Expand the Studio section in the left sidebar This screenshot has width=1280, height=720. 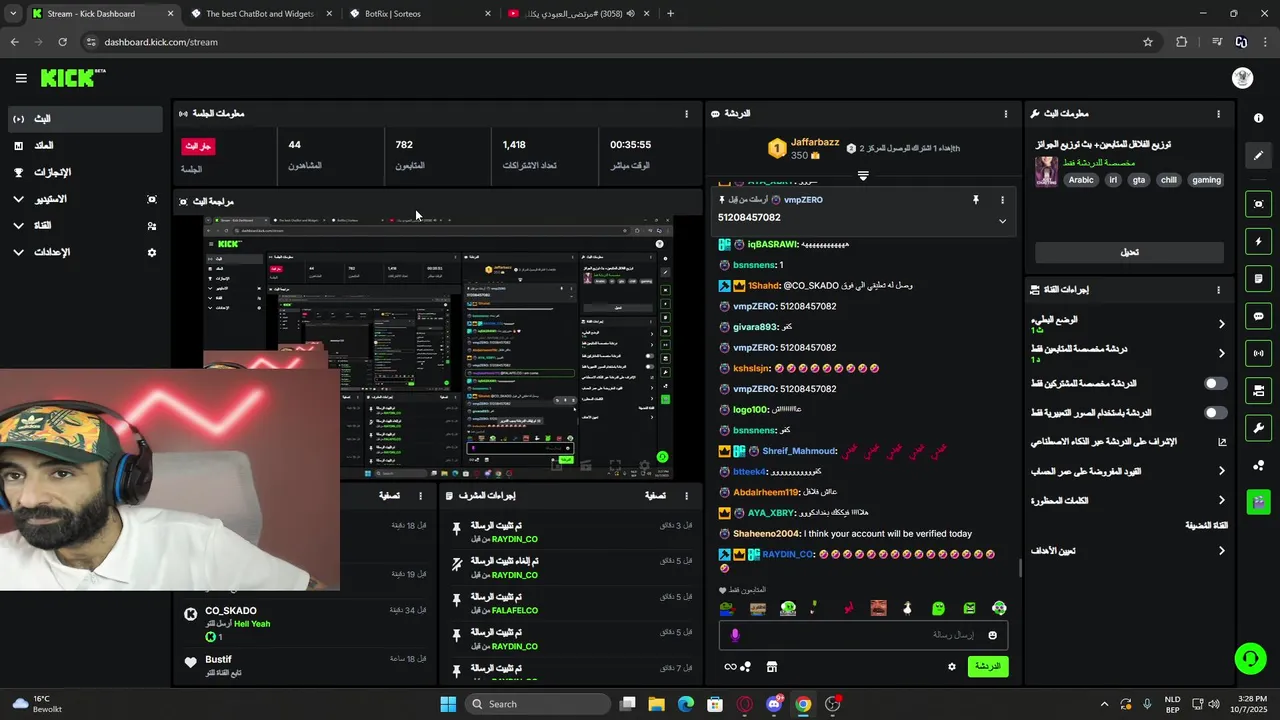point(84,199)
